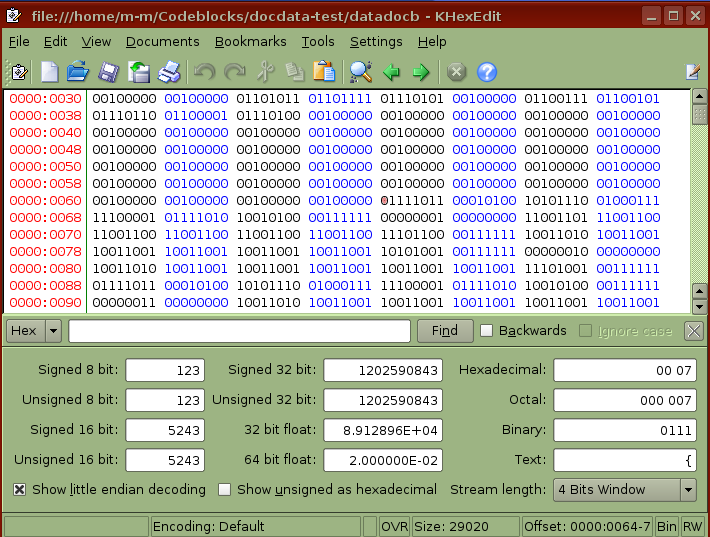Click the Signed 8 bit value field
710x537 pixels.
(165, 370)
